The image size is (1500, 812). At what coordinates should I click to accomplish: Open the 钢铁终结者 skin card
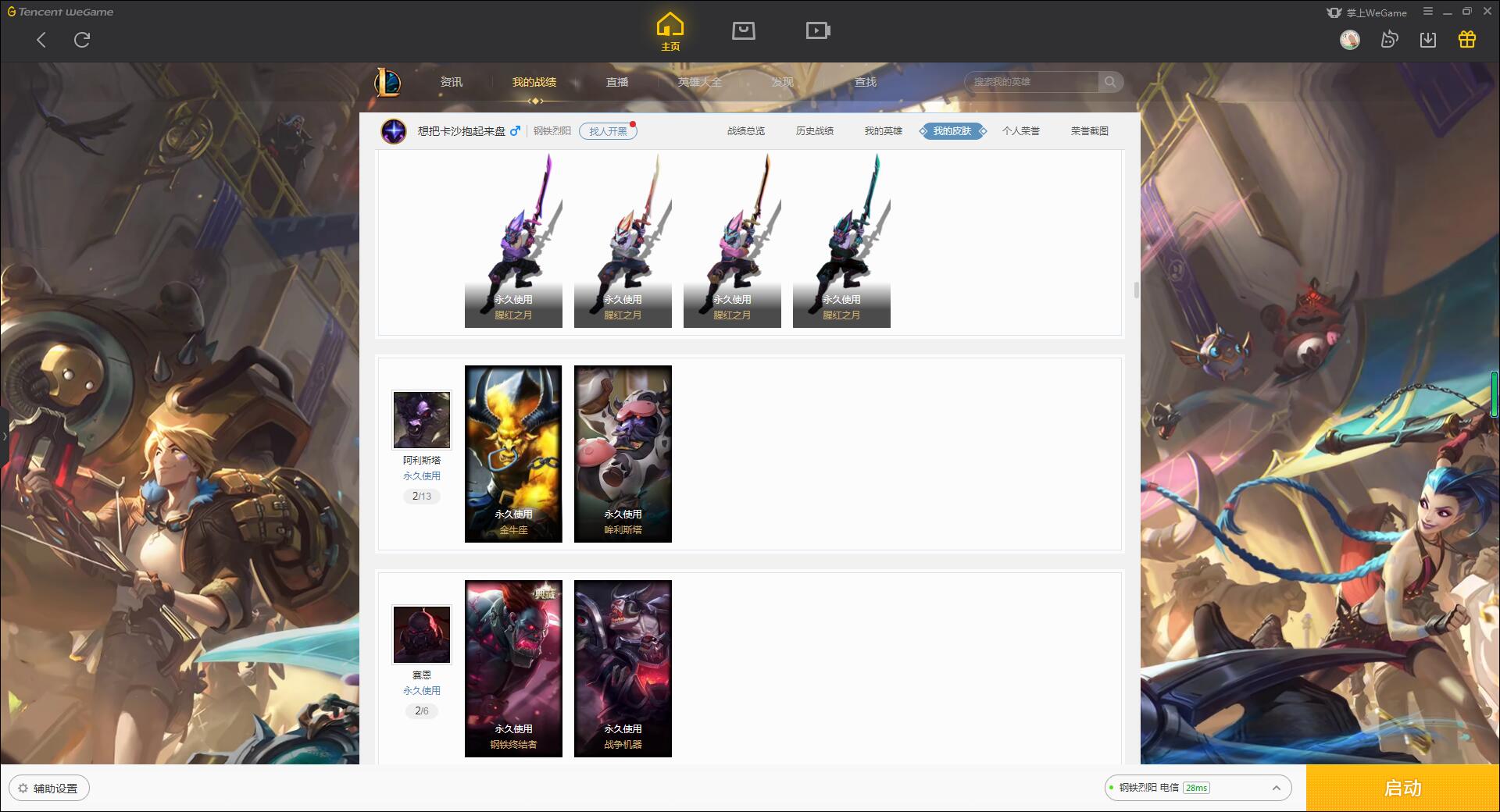pos(513,668)
